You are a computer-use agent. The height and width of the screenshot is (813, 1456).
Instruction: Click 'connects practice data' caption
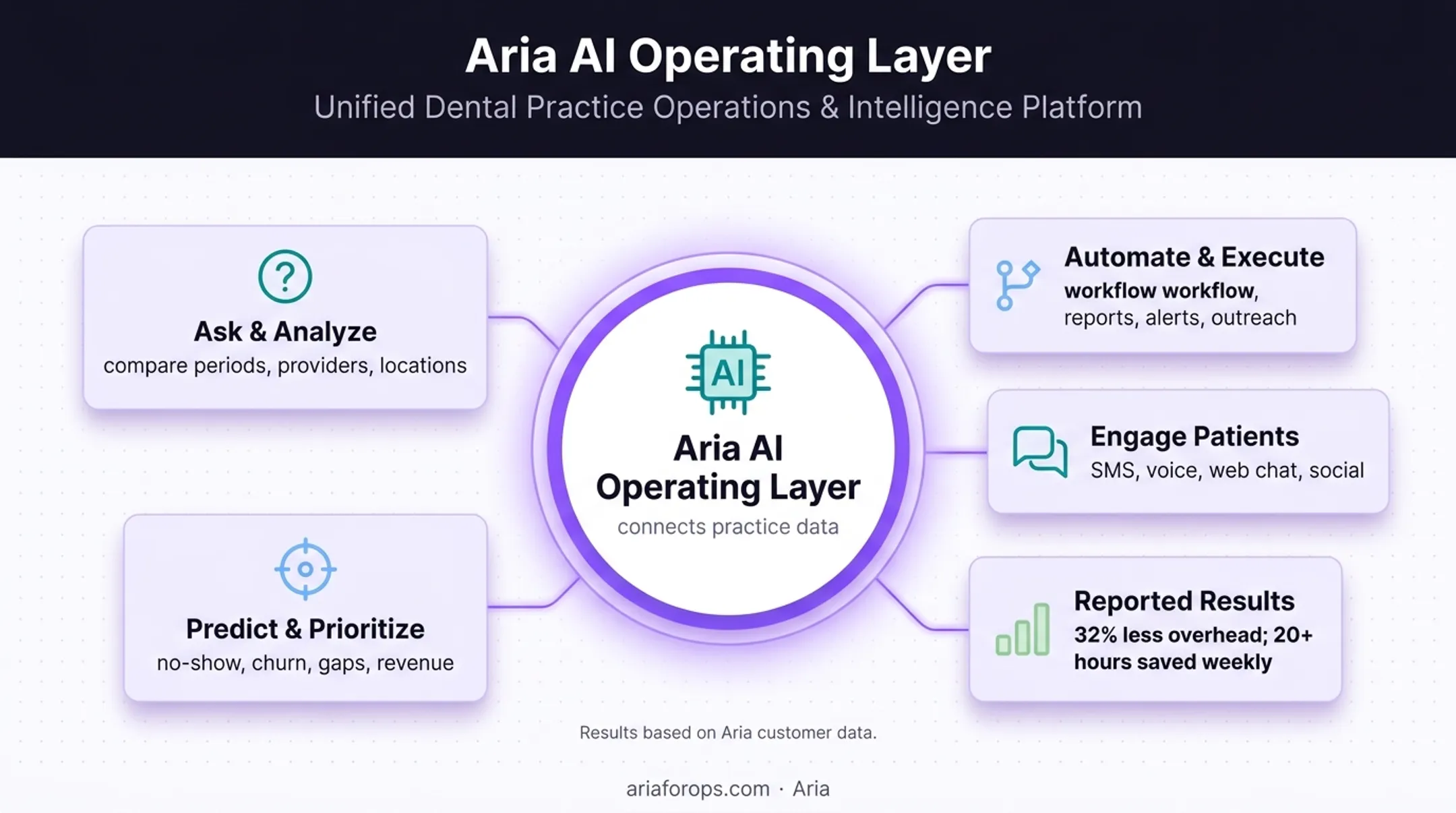(728, 526)
